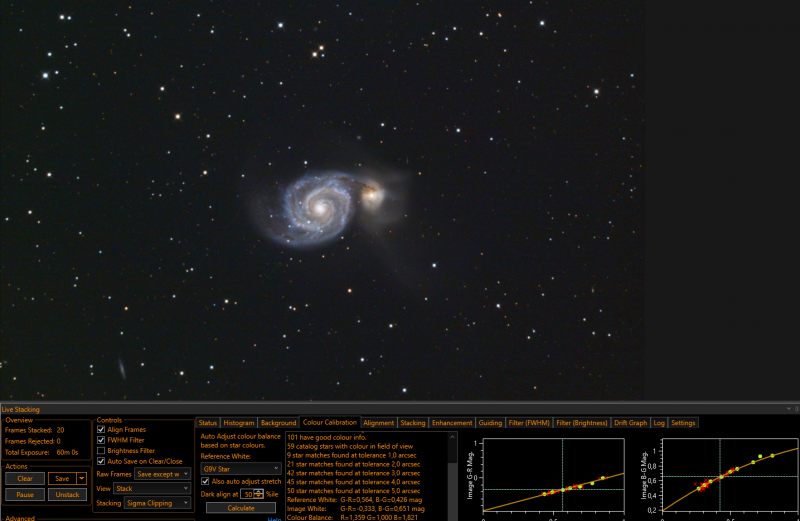Image resolution: width=800 pixels, height=521 pixels.
Task: Click the 'Frames Rejected: 0' value
Action: [59, 441]
